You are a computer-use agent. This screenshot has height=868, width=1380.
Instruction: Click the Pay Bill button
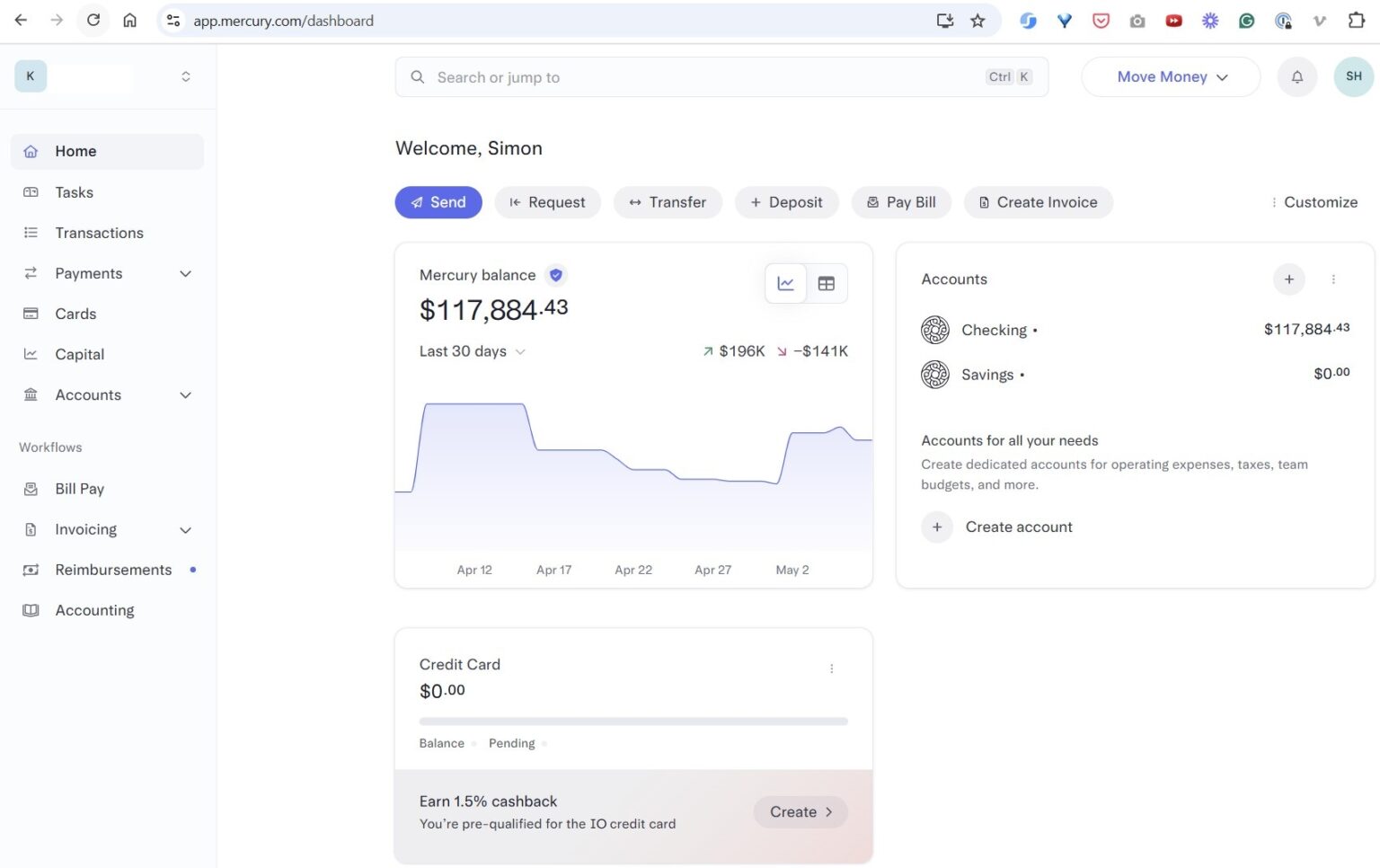pos(901,202)
